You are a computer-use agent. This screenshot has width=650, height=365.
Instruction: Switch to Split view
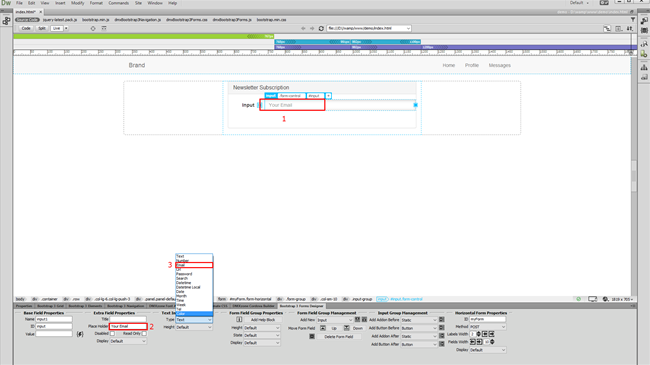coord(42,29)
